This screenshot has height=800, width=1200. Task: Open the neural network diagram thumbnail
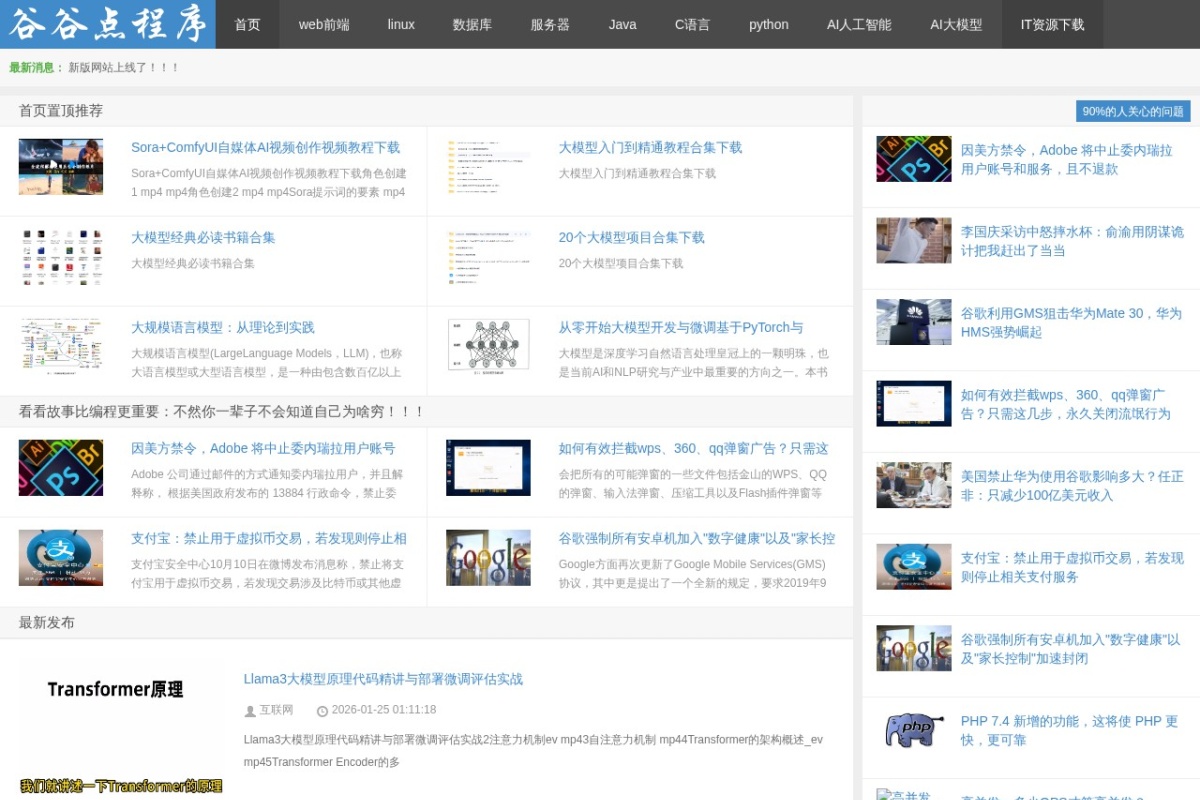(488, 347)
